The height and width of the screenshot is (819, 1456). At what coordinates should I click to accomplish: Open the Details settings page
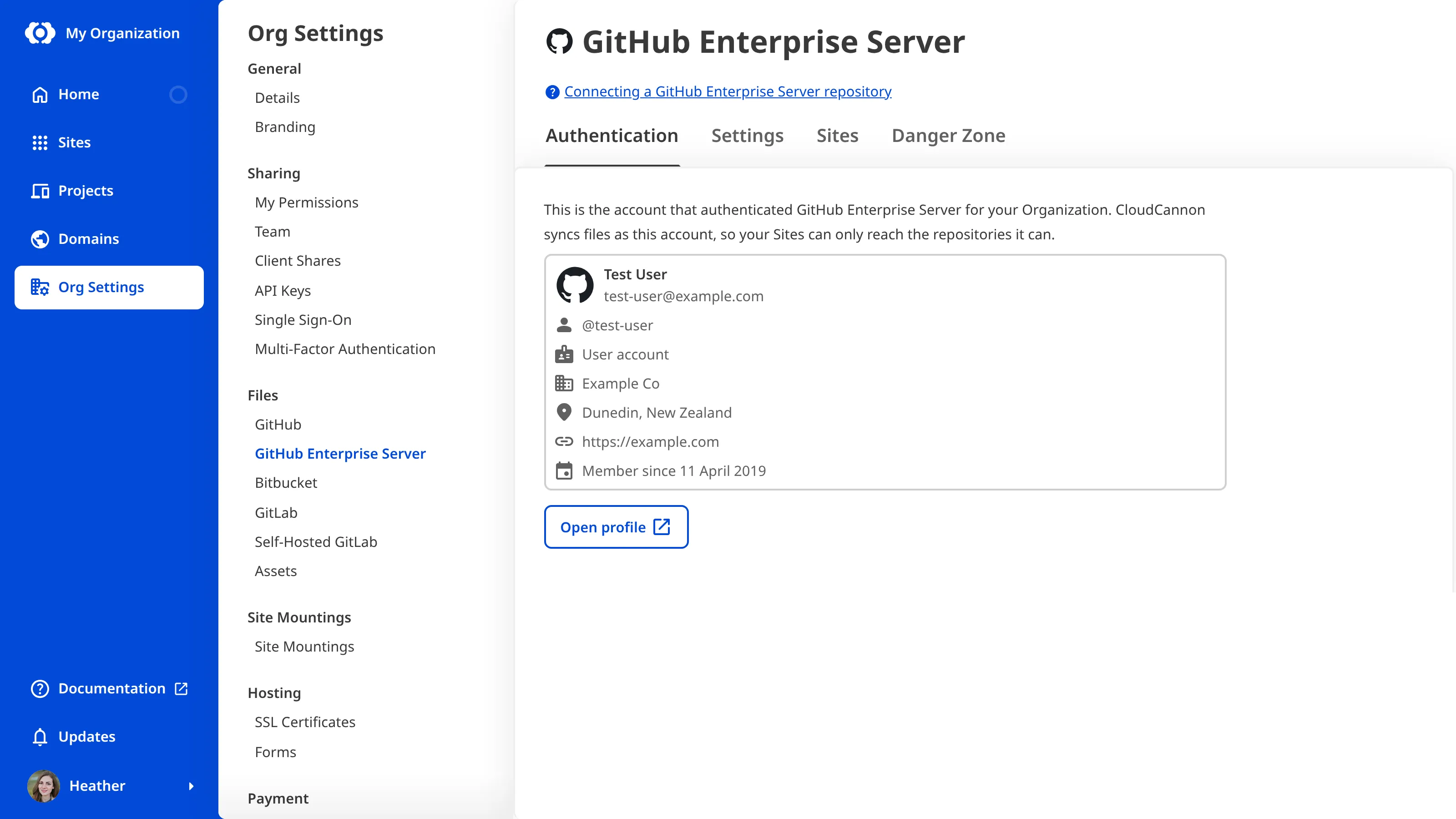tap(277, 98)
